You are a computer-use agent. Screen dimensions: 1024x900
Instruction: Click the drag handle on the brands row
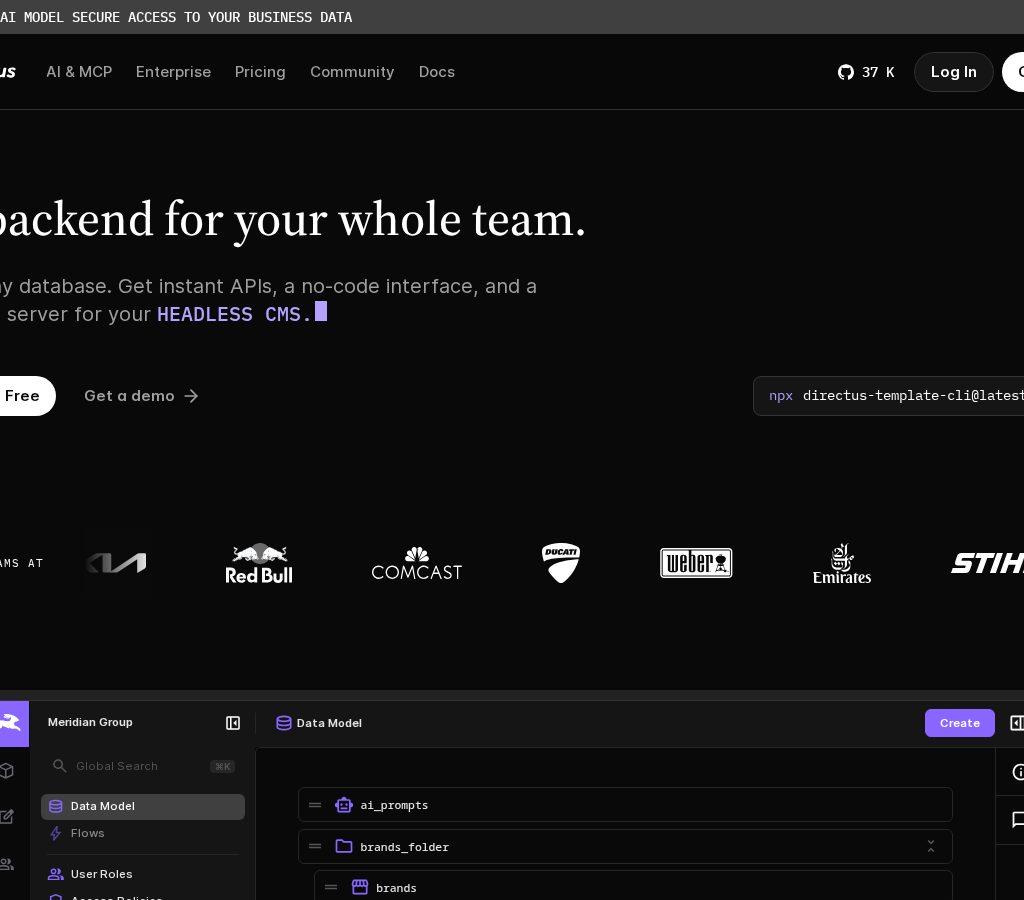(331, 888)
